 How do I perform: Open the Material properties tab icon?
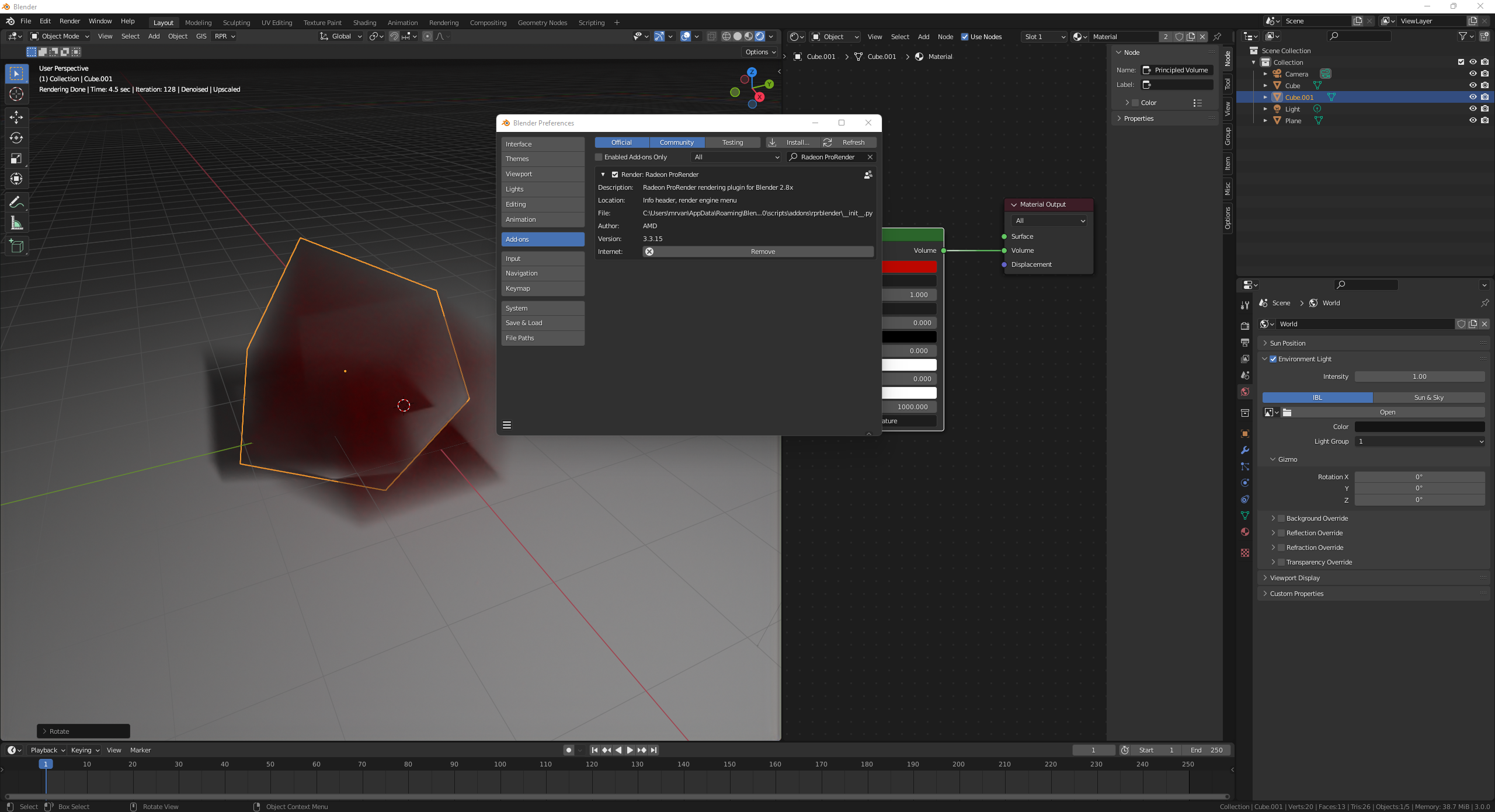point(1245,532)
